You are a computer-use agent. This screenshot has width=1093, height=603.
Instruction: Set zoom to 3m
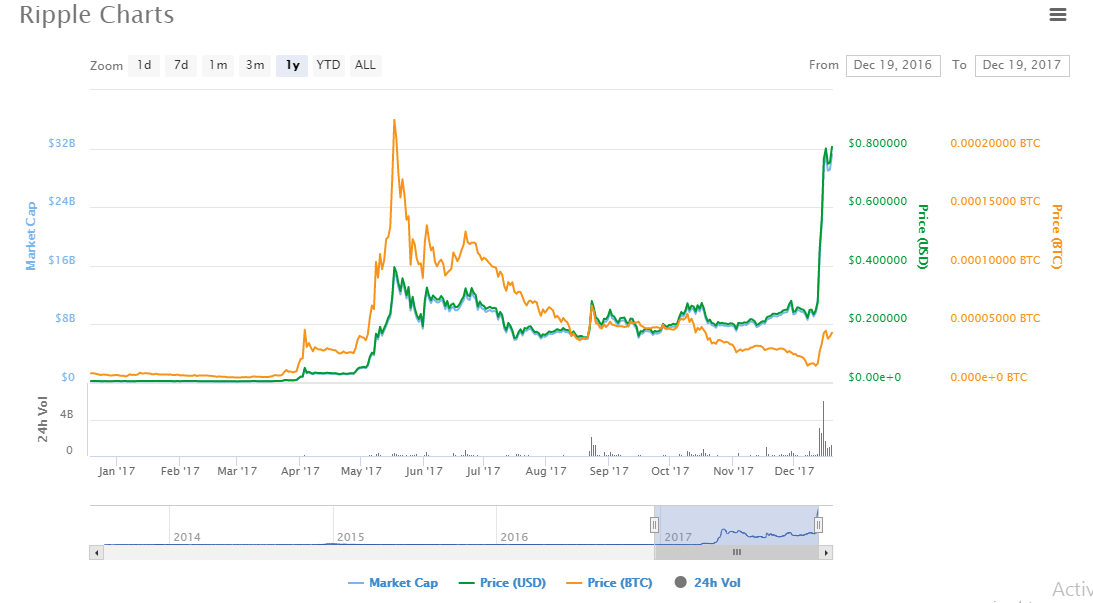255,65
